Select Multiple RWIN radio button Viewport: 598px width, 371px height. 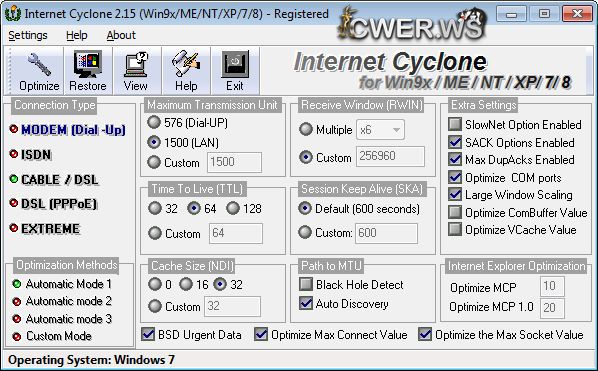coord(306,129)
